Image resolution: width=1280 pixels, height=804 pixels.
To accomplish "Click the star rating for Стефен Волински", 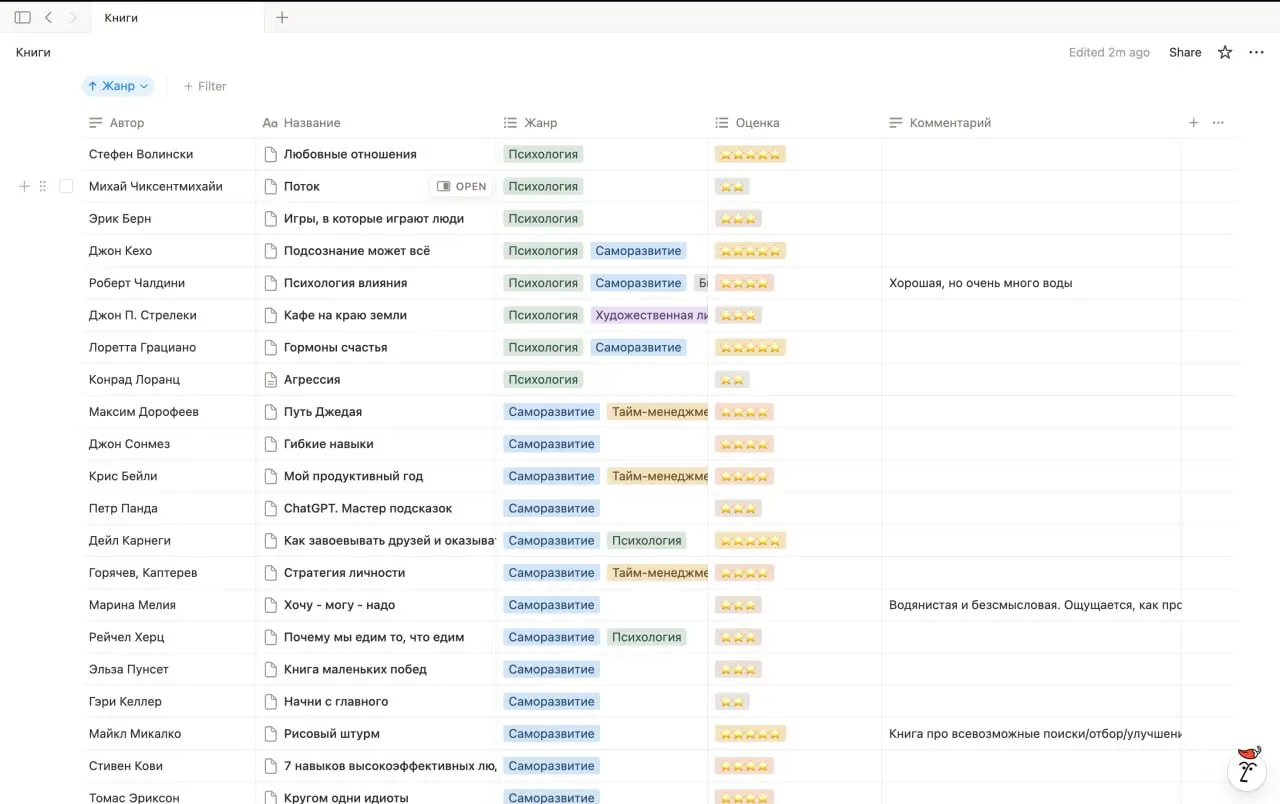I will [x=750, y=154].
